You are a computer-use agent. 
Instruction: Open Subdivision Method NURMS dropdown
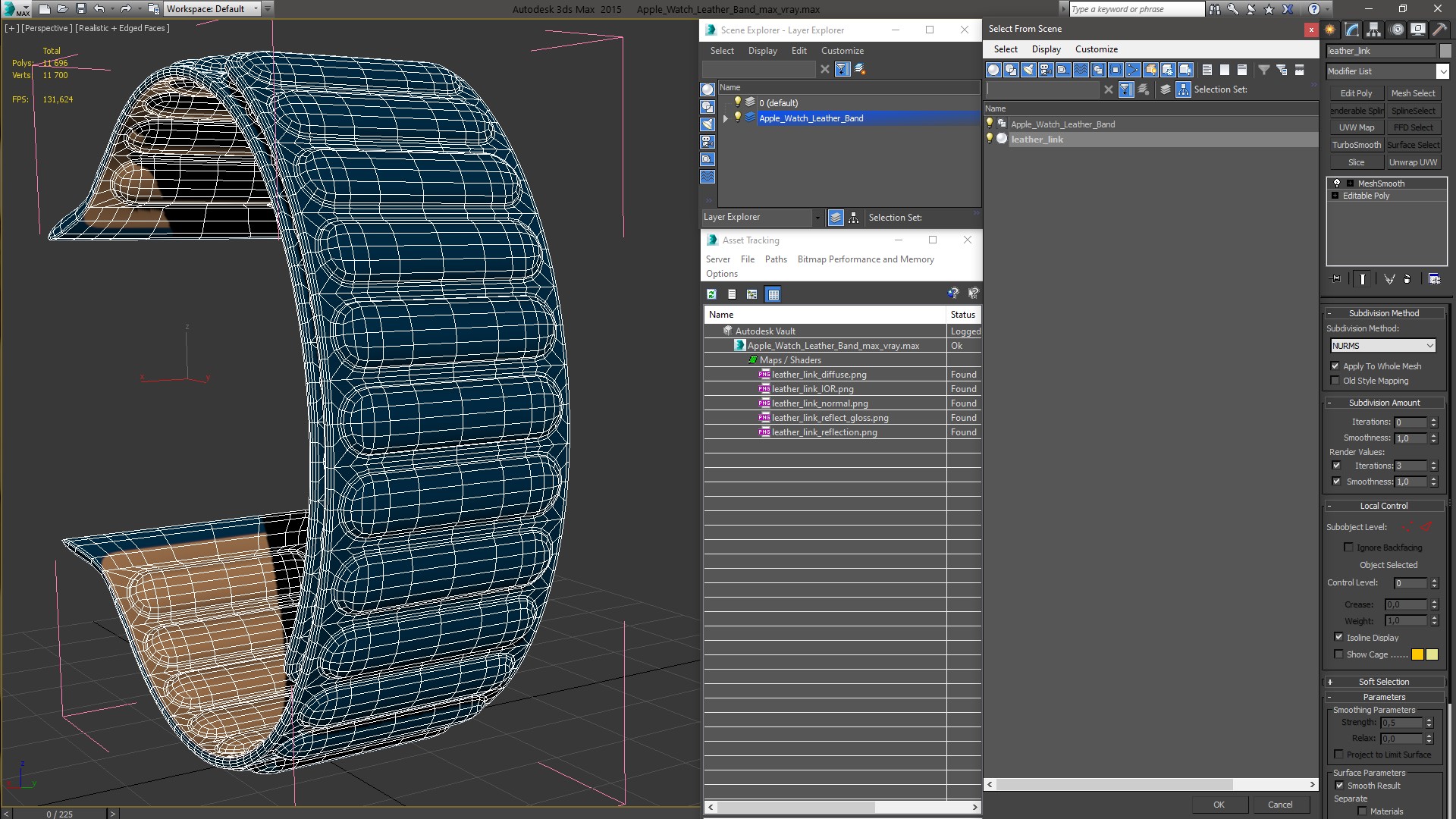tap(1383, 346)
